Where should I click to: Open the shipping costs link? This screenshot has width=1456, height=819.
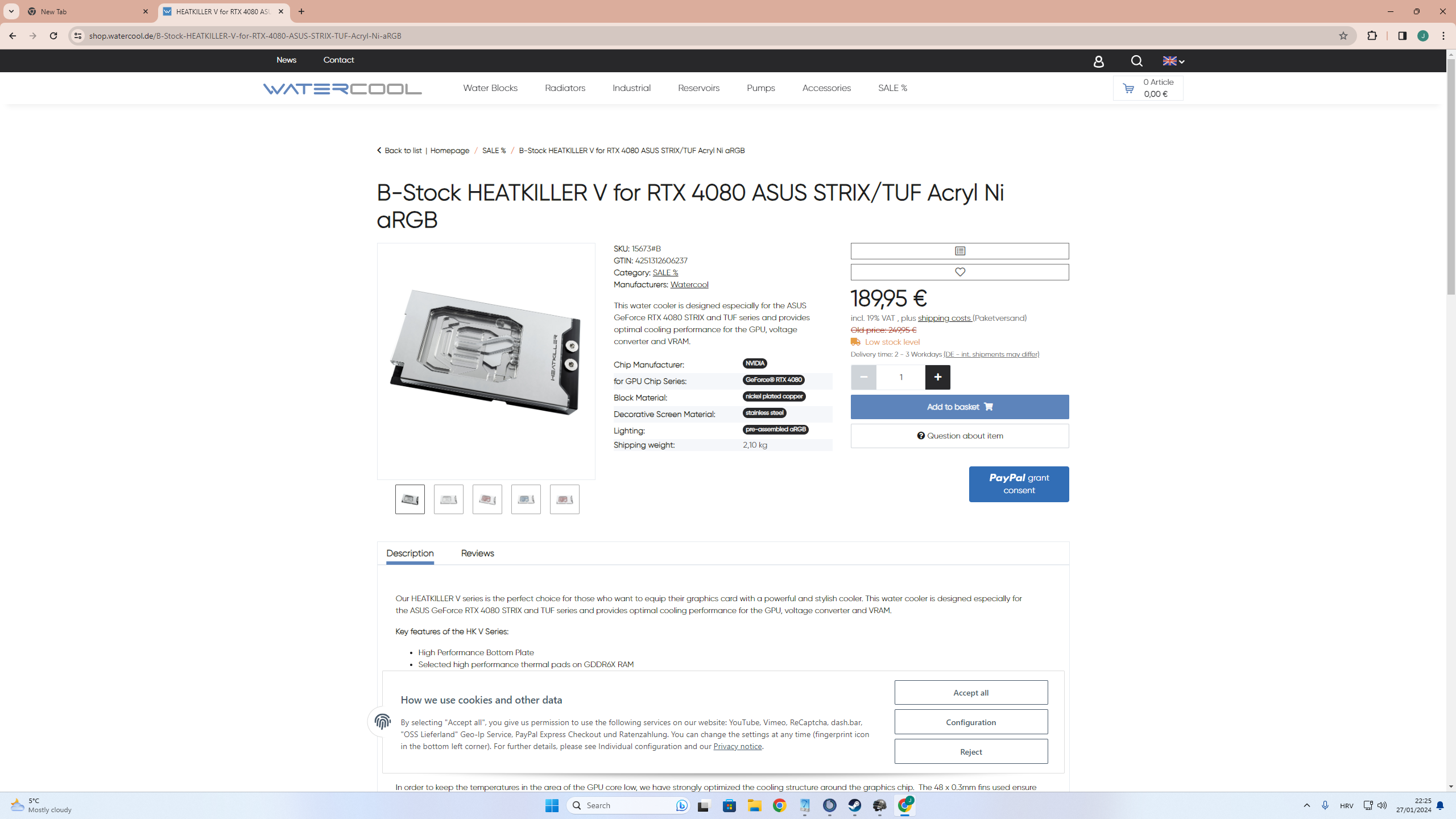pos(945,318)
